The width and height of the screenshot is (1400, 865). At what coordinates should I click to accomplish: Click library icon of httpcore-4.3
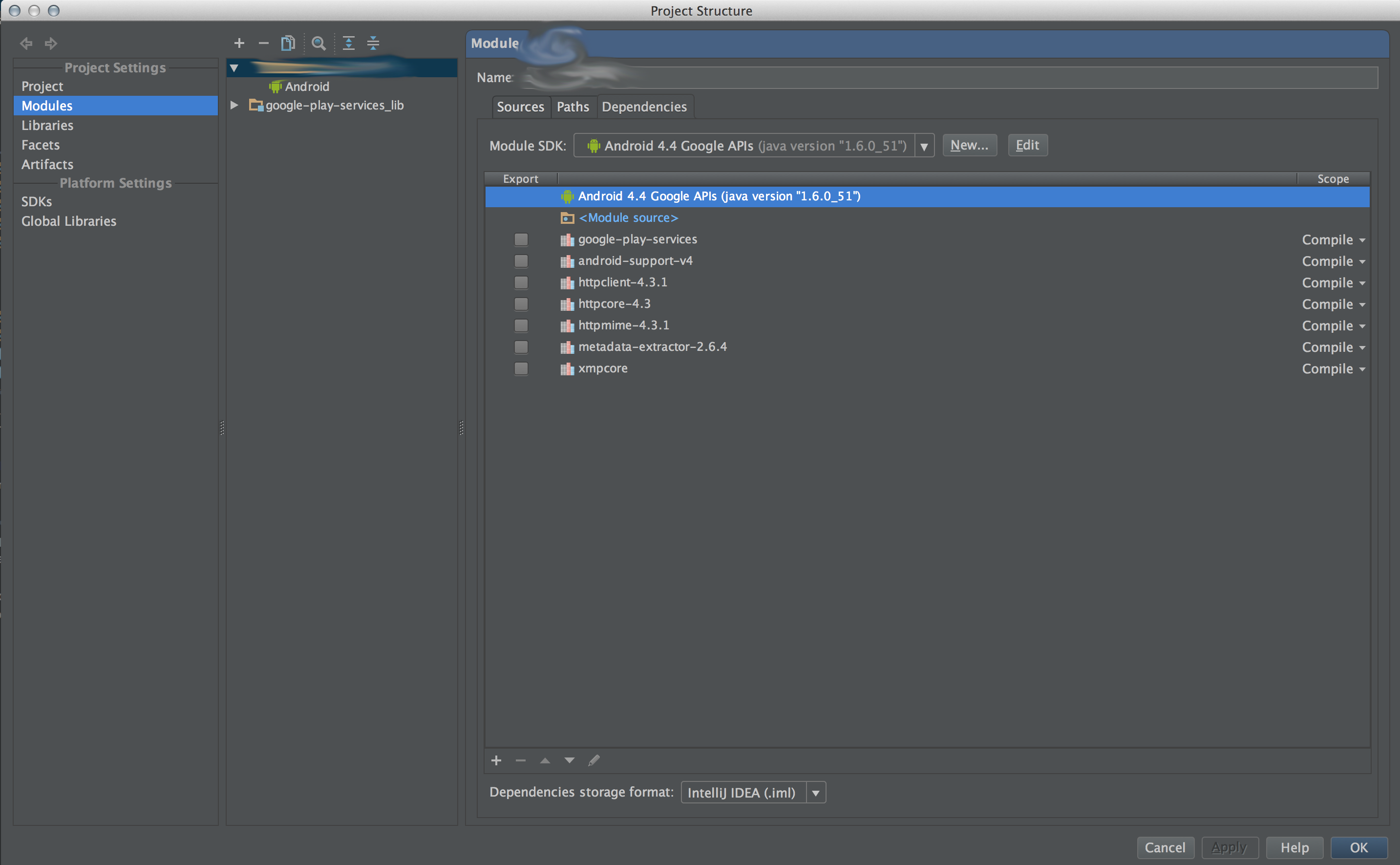(567, 304)
